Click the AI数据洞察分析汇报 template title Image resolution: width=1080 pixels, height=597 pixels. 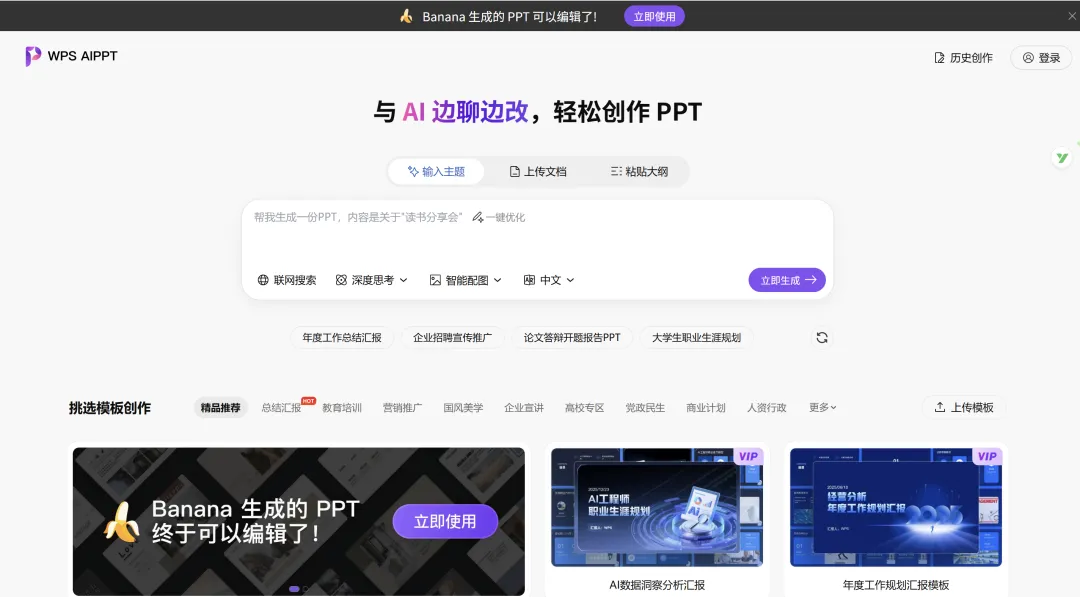click(x=657, y=585)
